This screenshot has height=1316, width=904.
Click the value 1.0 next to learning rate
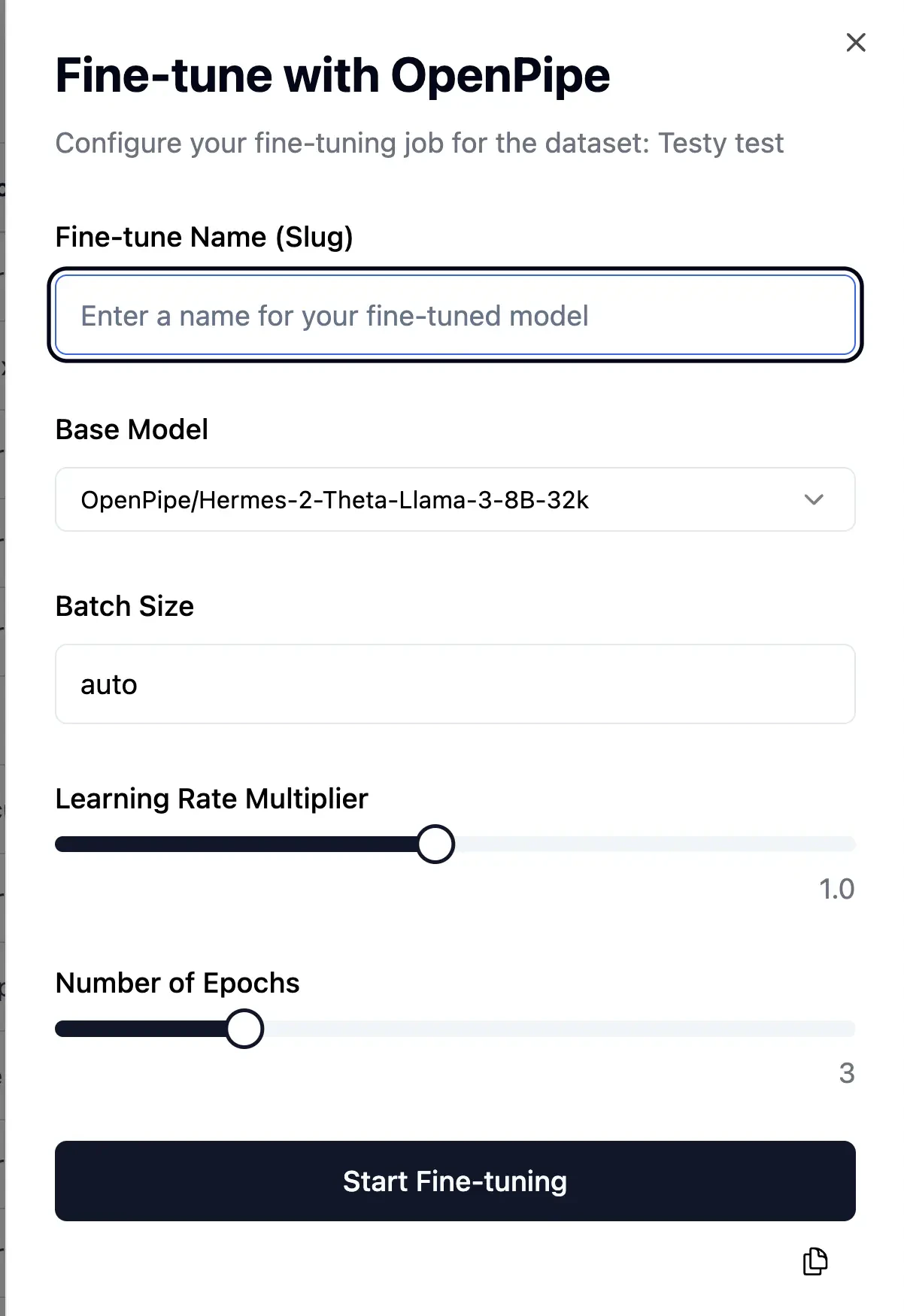click(836, 889)
